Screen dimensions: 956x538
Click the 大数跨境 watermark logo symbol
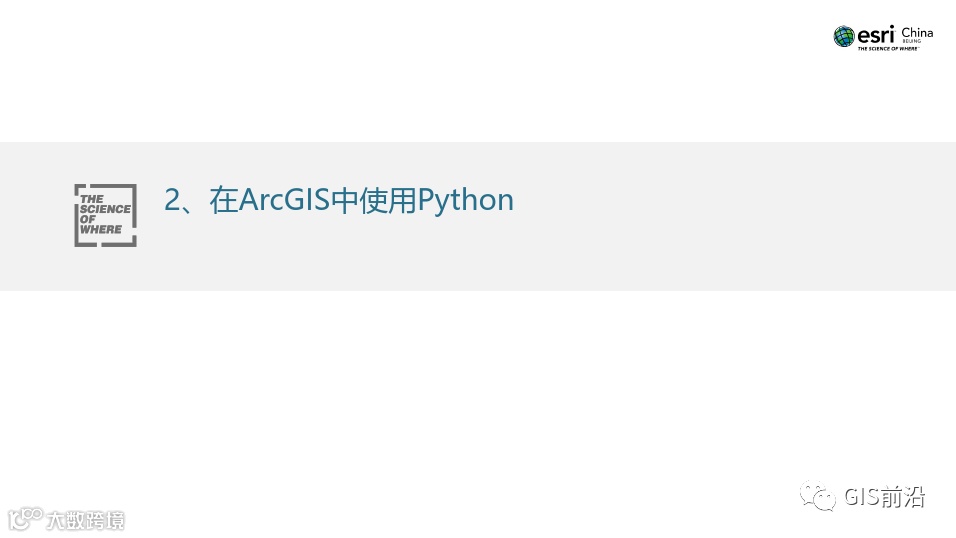[x=25, y=519]
